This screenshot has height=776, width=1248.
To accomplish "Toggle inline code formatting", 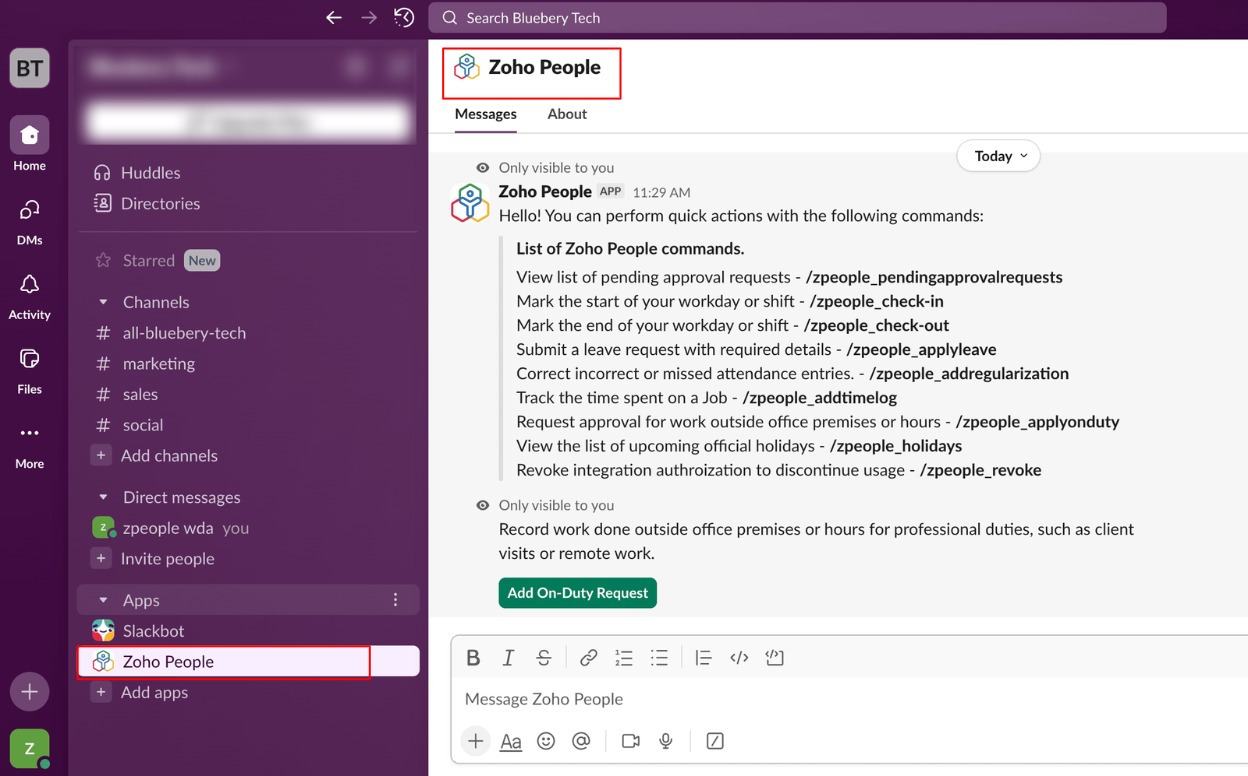I will click(739, 658).
